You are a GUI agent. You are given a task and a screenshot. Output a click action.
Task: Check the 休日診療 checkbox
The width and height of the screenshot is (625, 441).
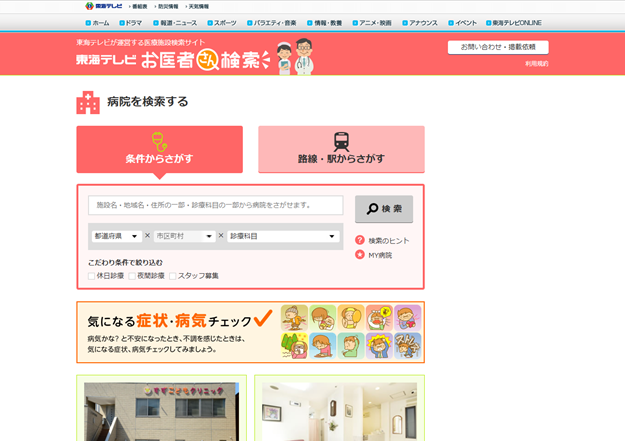coord(91,276)
